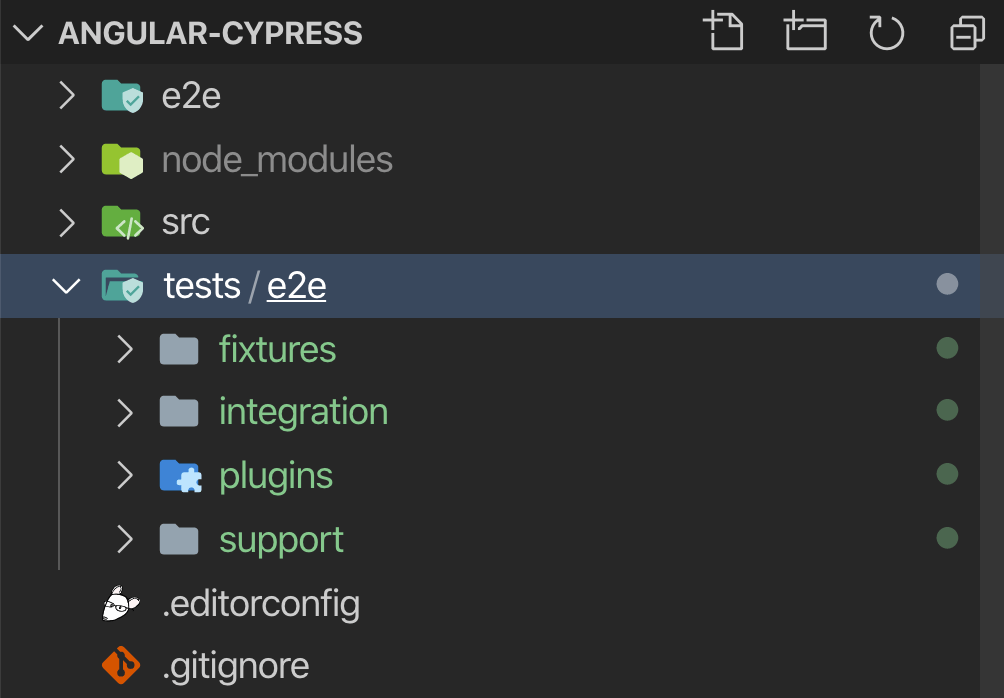Image resolution: width=1004 pixels, height=698 pixels.
Task: Expand the e2e folder chevron
Action: click(x=67, y=96)
